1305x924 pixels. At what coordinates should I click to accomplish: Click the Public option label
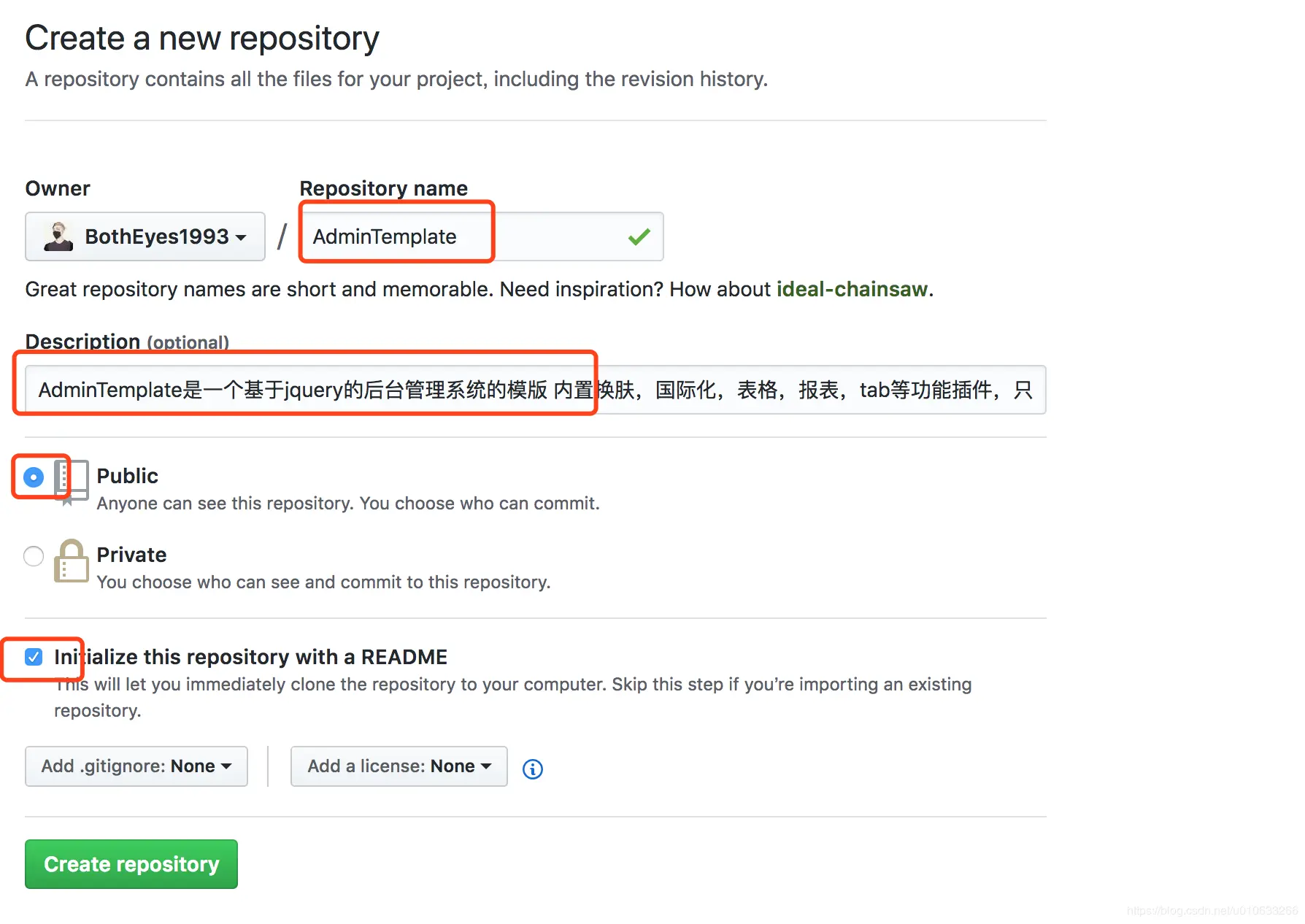pos(128,476)
